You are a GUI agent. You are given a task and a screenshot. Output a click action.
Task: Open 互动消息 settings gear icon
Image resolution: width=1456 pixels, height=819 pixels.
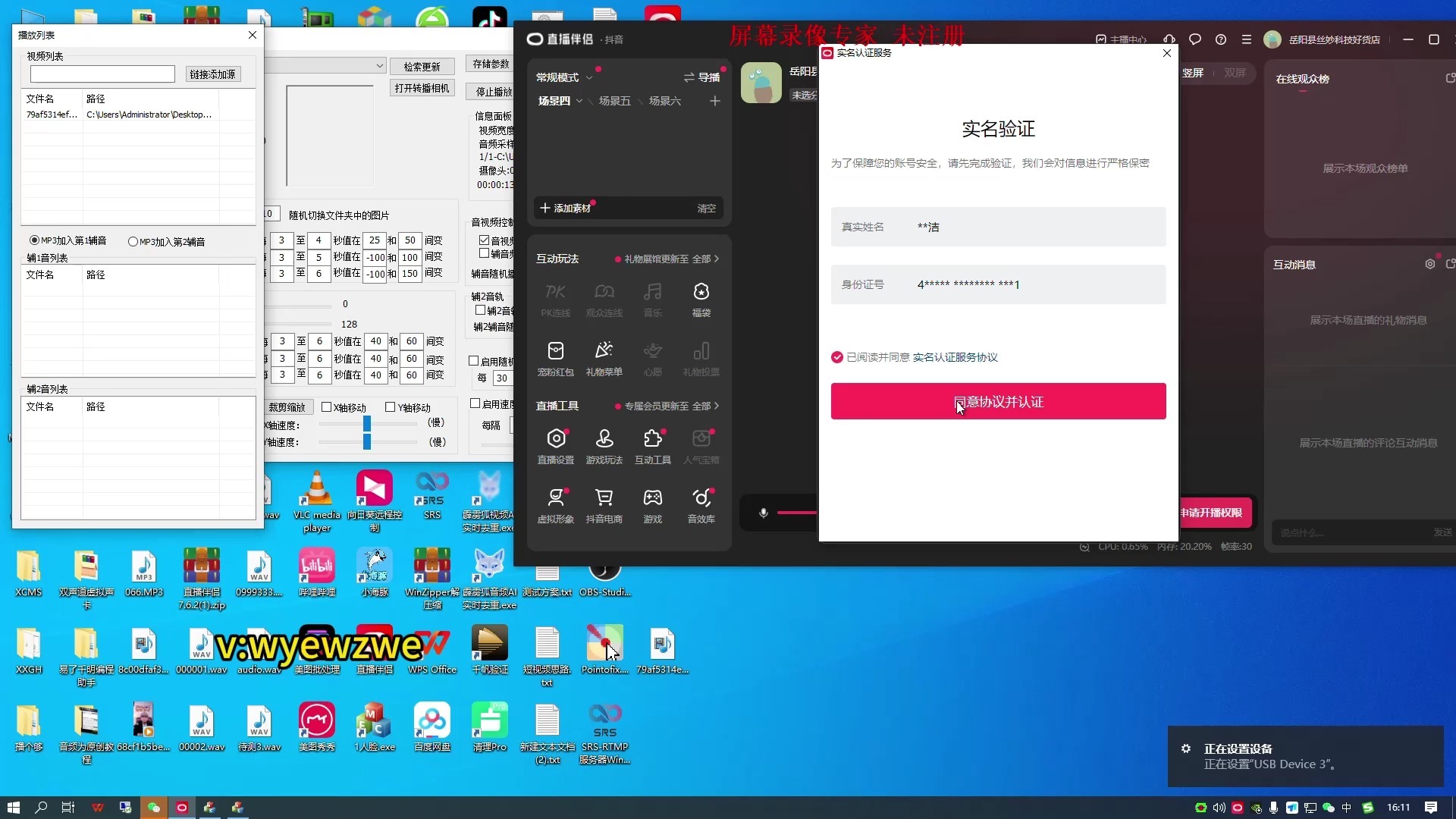(x=1429, y=264)
